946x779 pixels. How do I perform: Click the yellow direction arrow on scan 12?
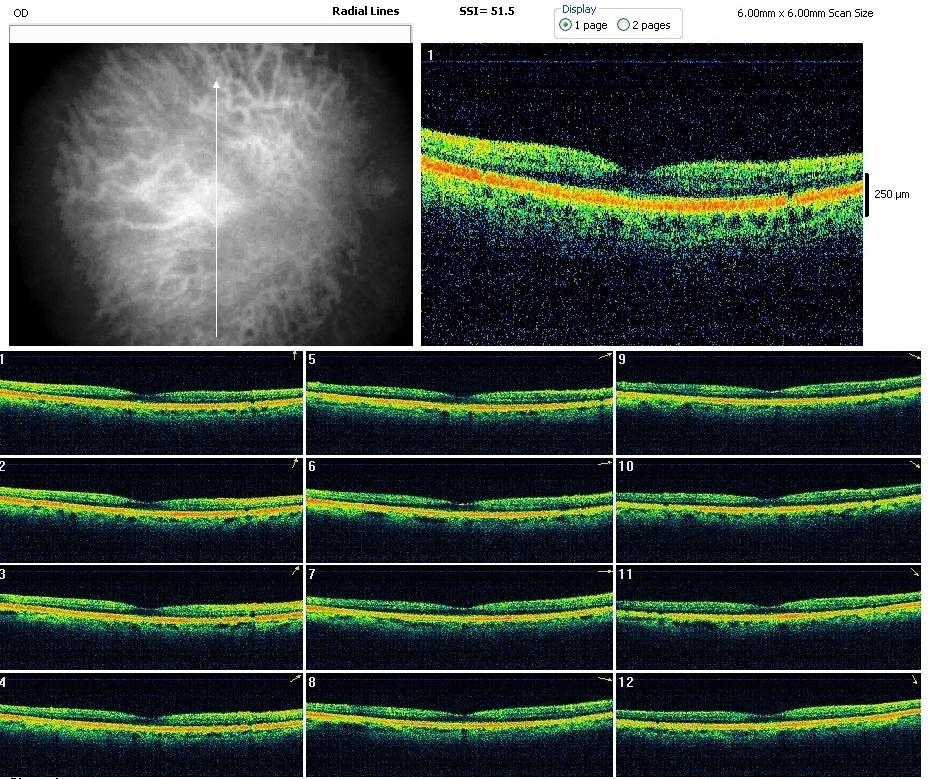[915, 680]
